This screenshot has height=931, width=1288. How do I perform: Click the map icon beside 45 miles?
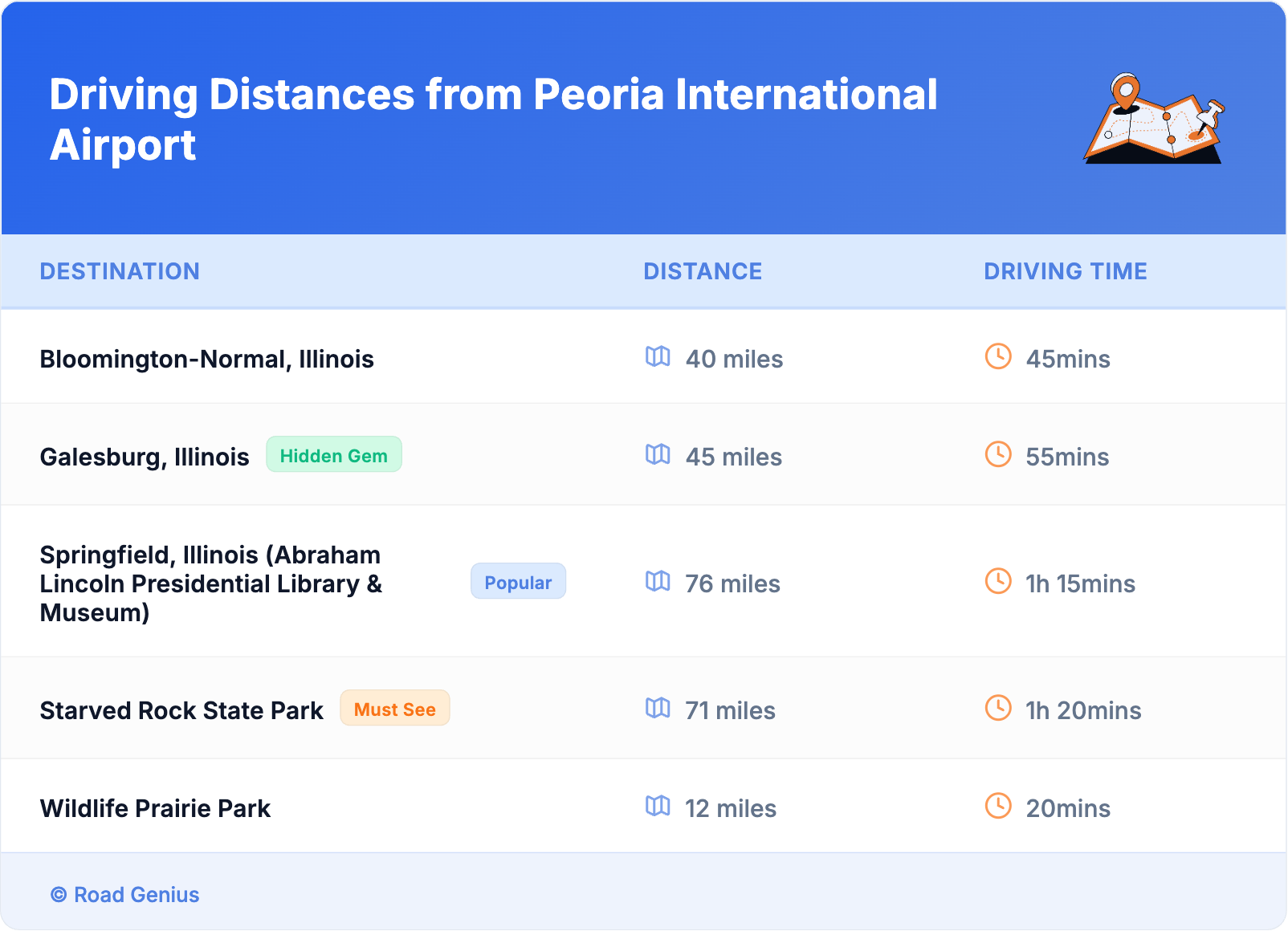pos(658,454)
